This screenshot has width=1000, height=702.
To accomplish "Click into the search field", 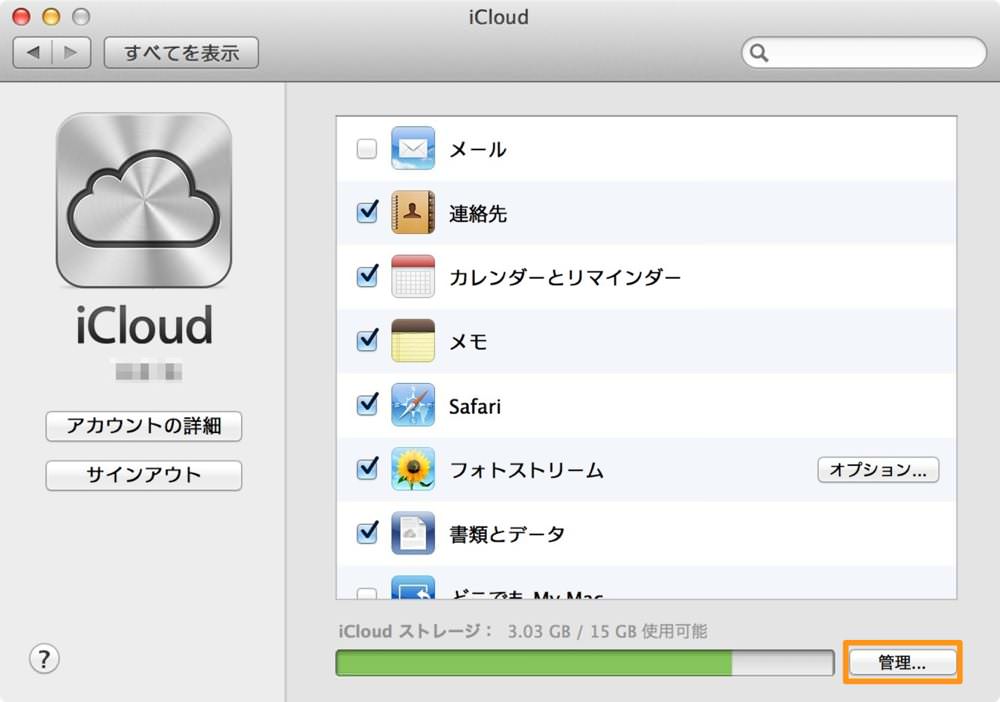I will point(864,53).
